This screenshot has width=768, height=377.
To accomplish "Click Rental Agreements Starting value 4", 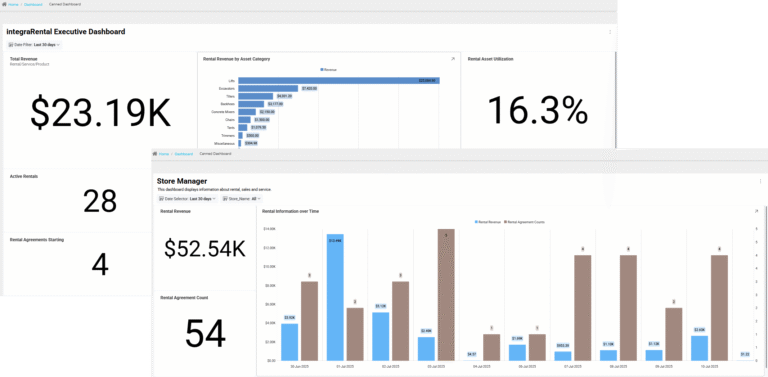I will pos(100,265).
